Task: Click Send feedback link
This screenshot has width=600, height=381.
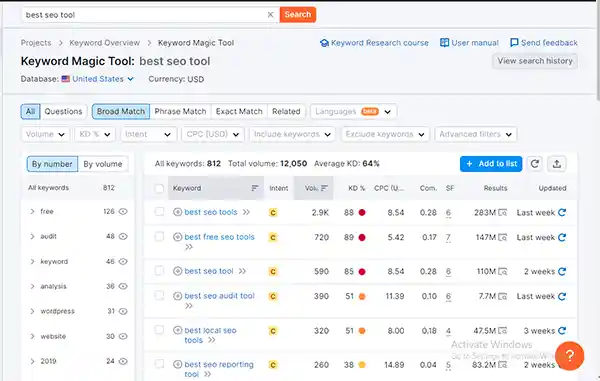Action: click(544, 43)
